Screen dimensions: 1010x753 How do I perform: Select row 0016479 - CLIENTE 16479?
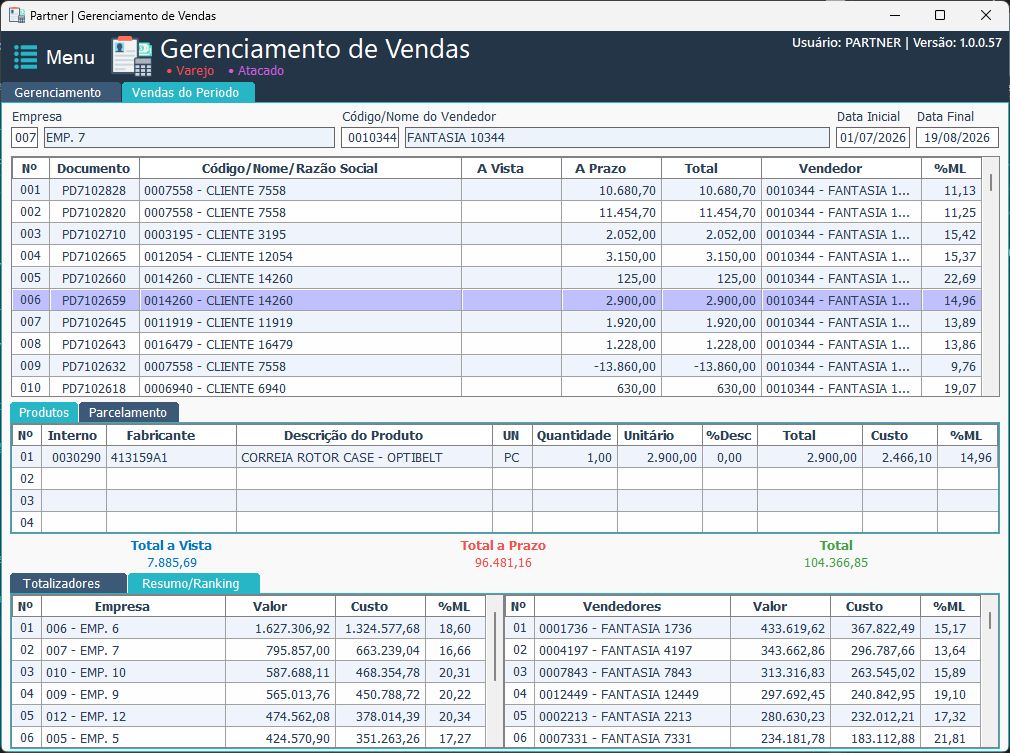click(x=497, y=344)
